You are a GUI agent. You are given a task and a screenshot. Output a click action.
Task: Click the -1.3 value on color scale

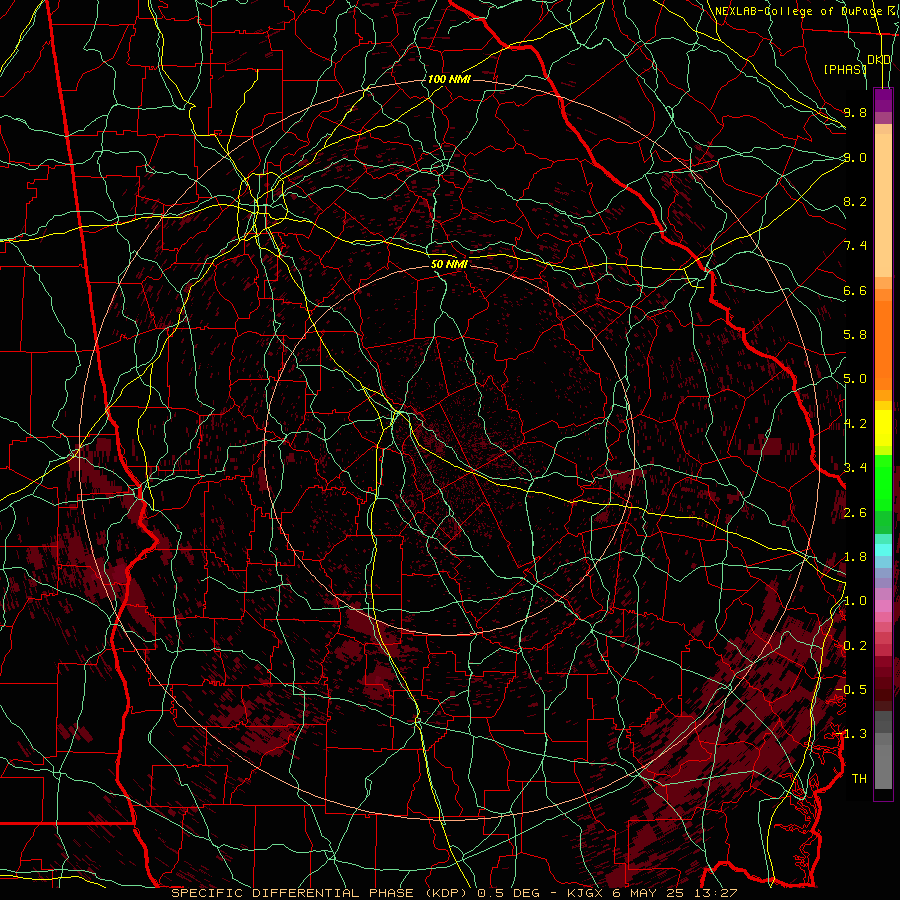851,734
